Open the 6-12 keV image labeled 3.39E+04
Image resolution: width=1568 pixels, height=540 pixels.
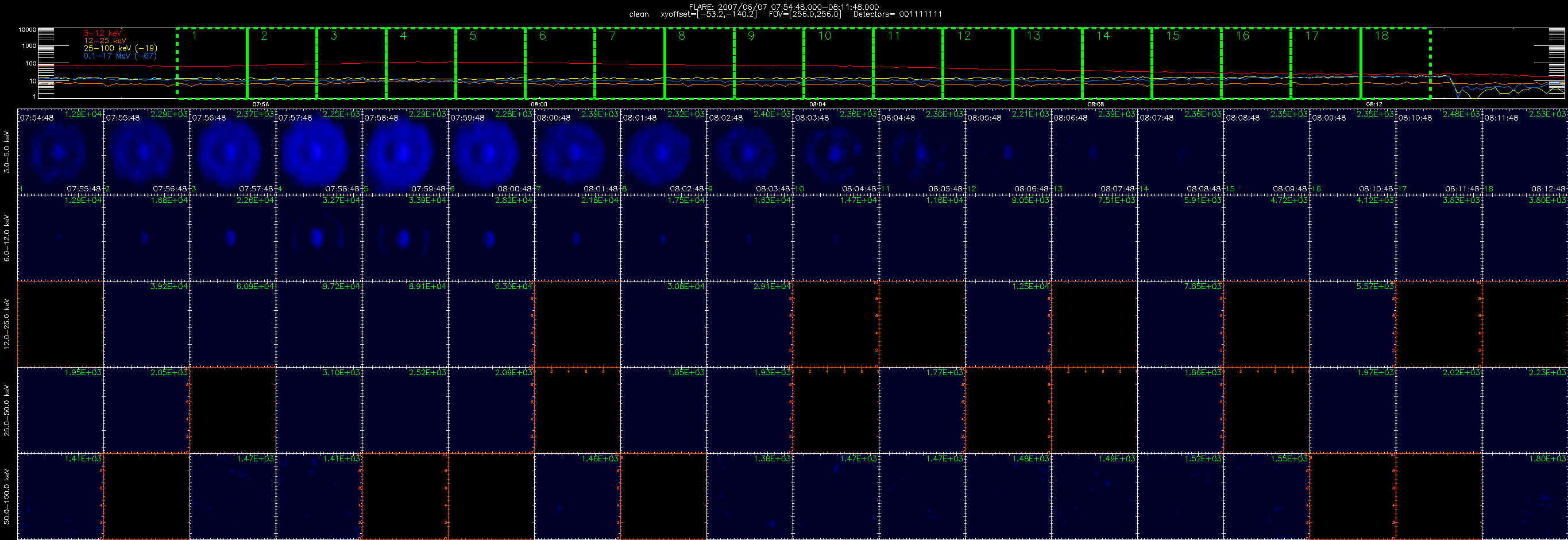405,238
